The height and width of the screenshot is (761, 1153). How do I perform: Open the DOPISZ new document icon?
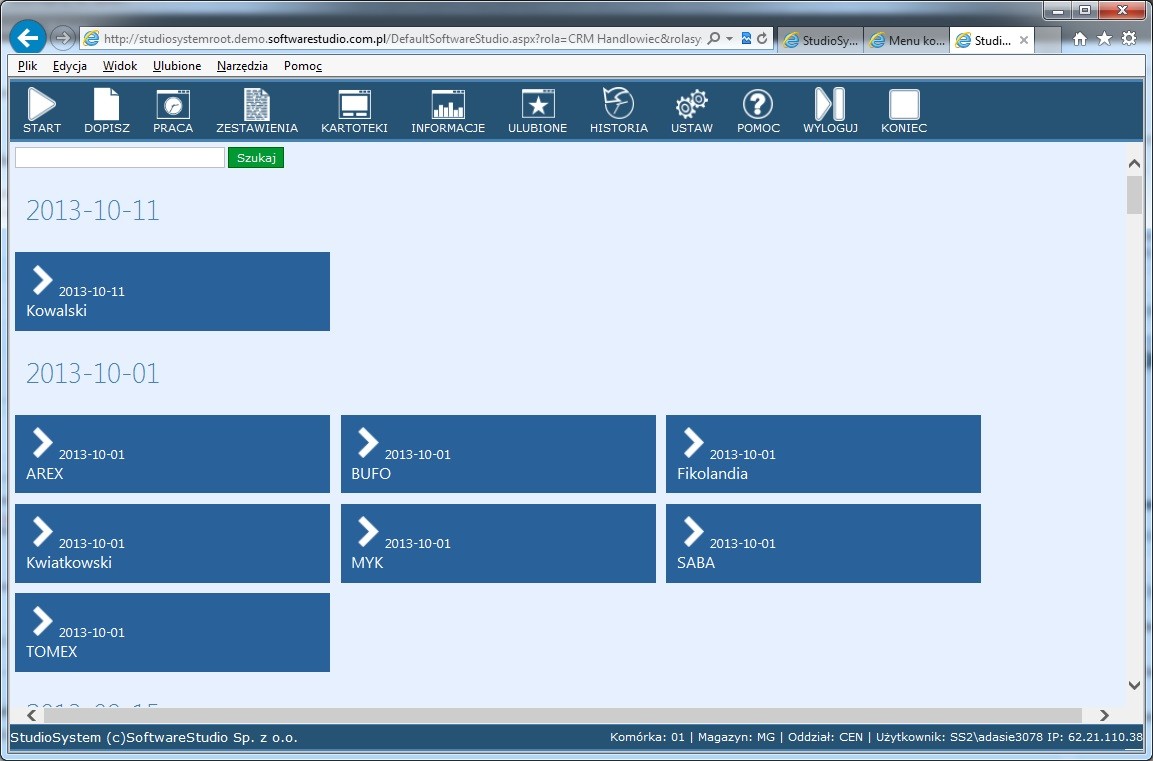click(106, 105)
